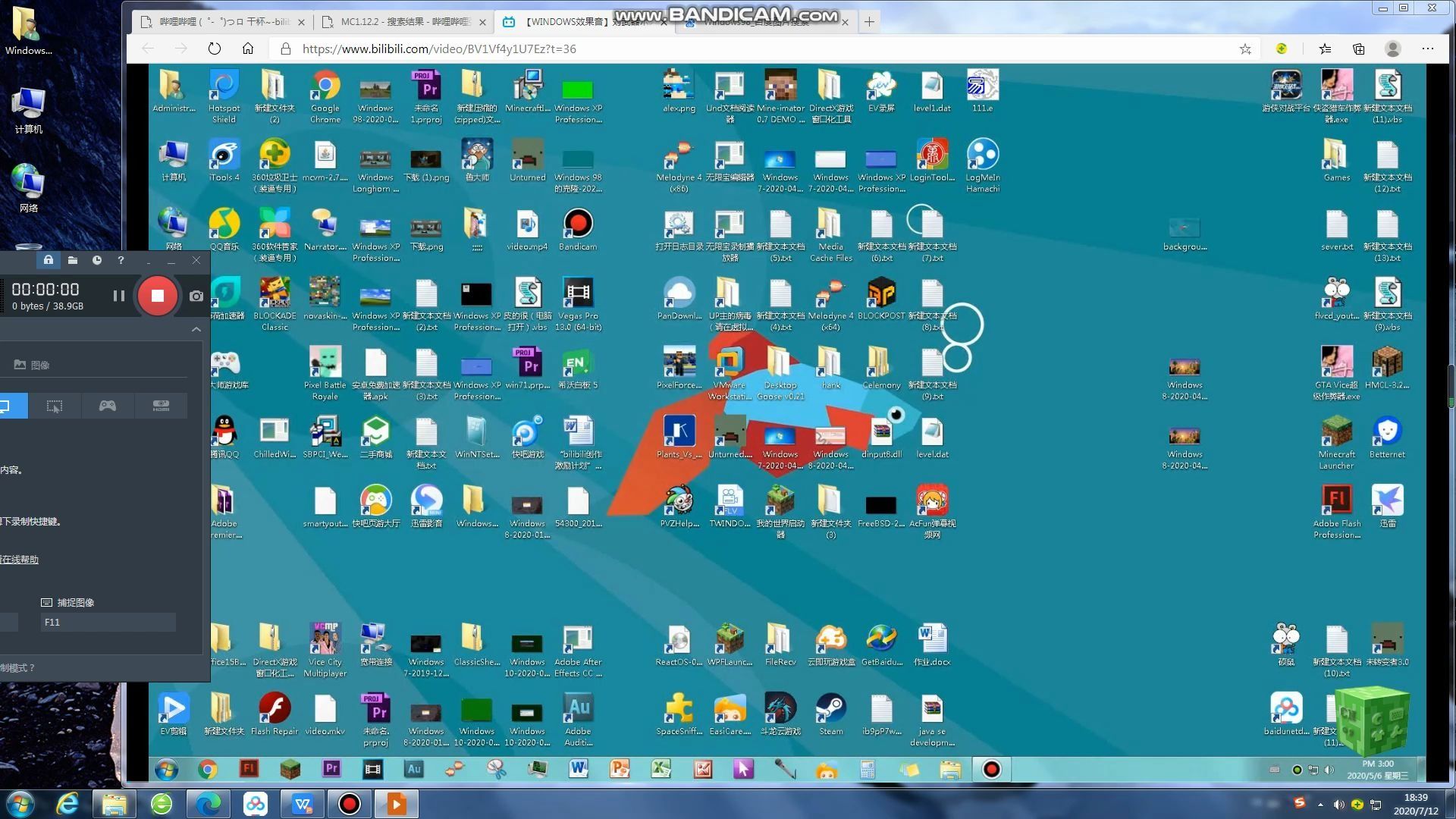Switch to Bandicam 图像 tab
The height and width of the screenshot is (819, 1456).
click(x=32, y=365)
